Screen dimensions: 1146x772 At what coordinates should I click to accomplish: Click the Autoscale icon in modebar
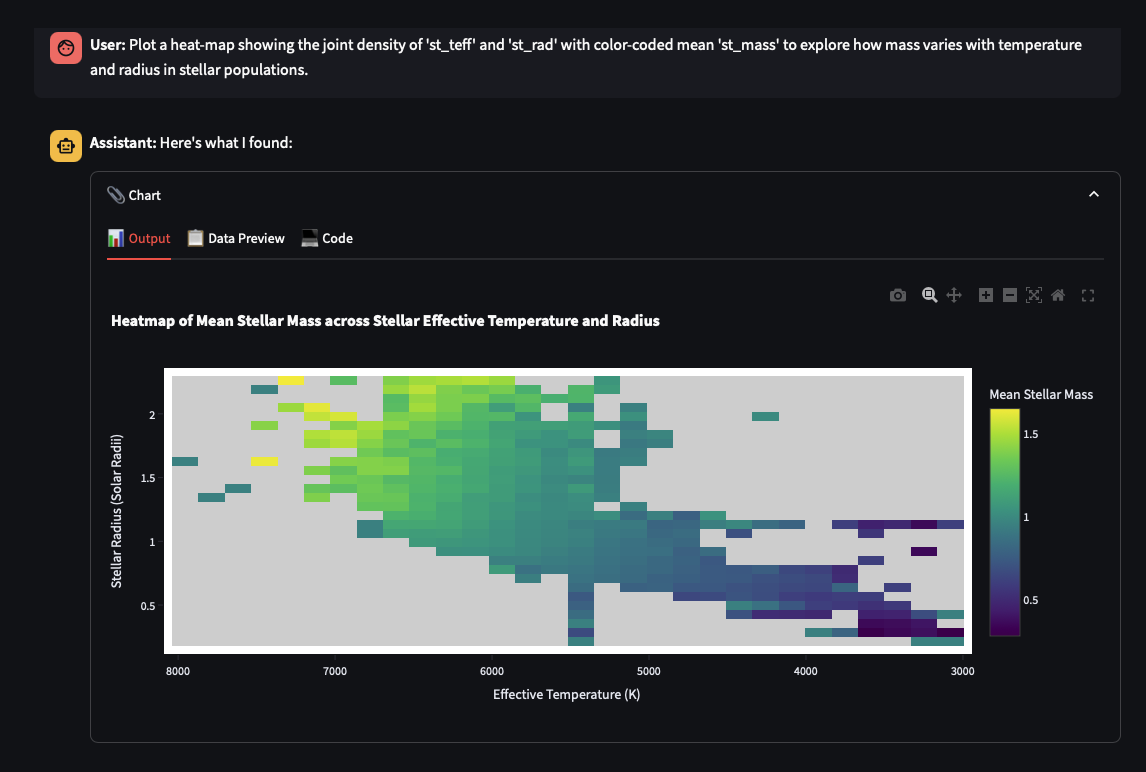click(1034, 295)
